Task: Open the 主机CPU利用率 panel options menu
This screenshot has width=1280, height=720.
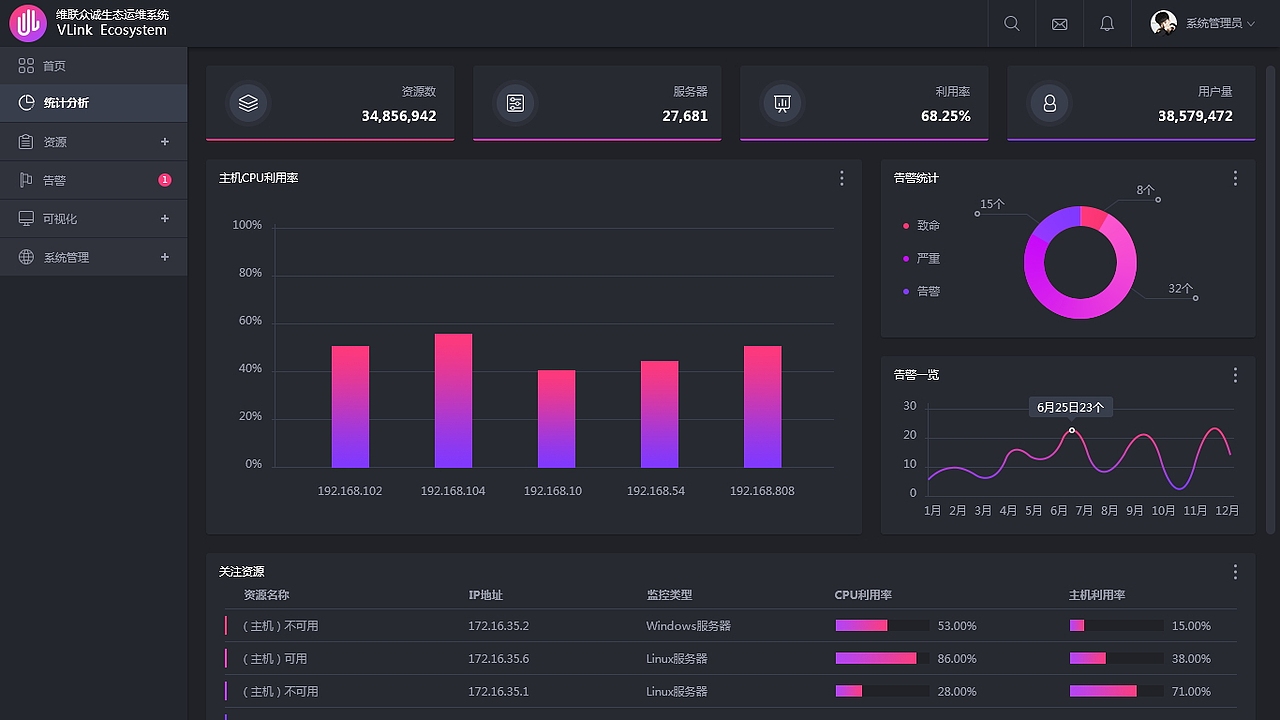Action: tap(841, 178)
